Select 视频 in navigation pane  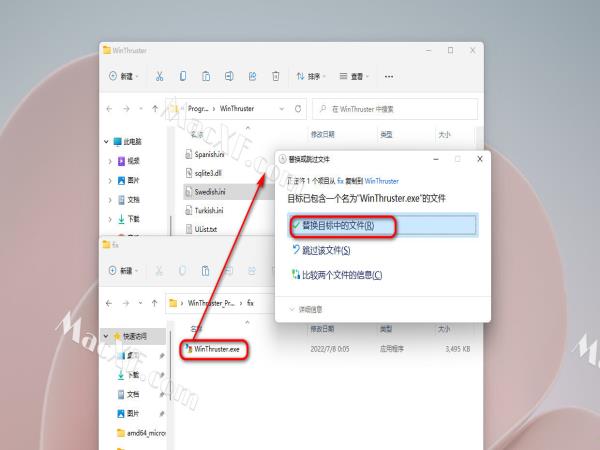pyautogui.click(x=129, y=161)
